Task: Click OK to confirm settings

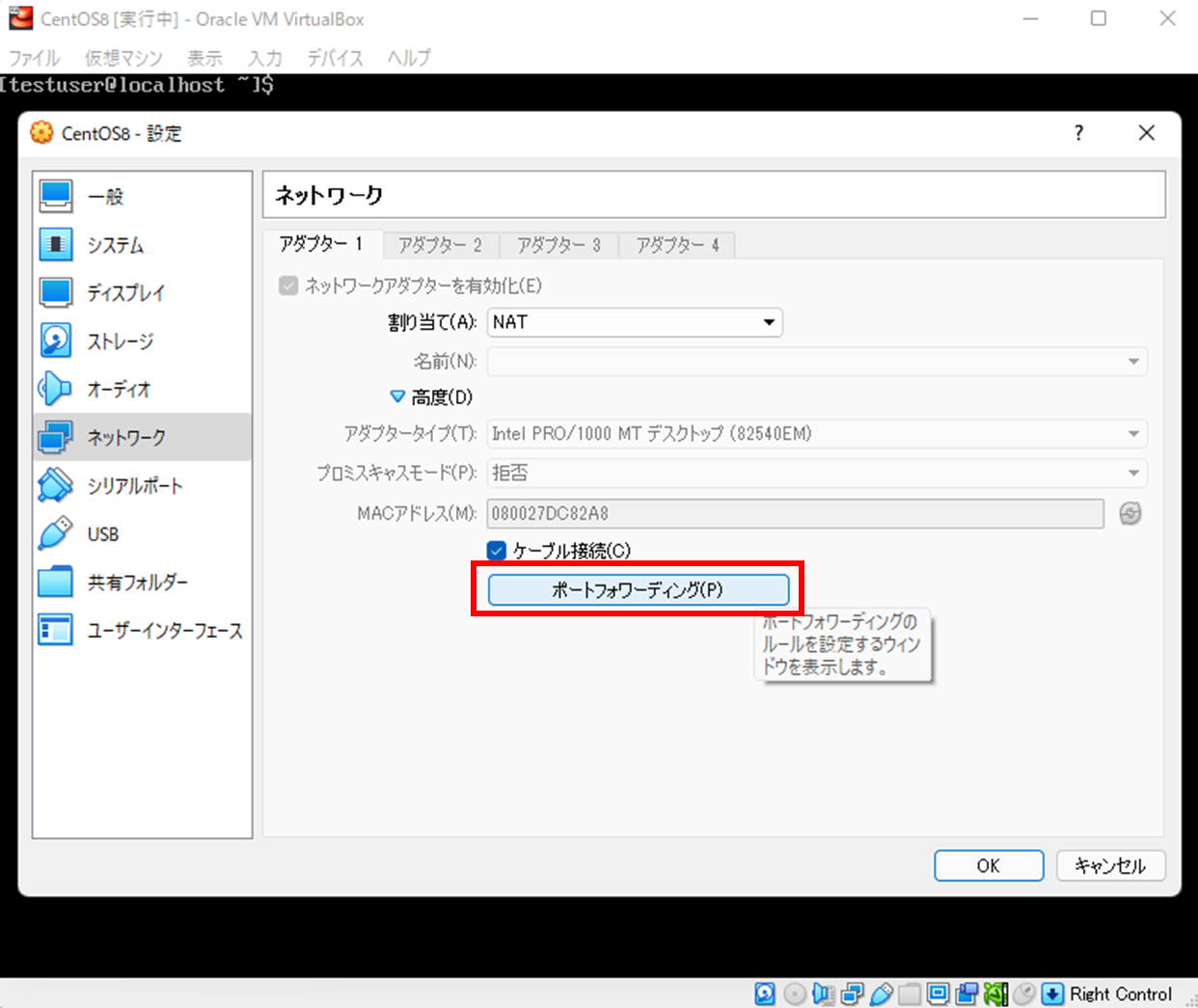Action: point(988,865)
